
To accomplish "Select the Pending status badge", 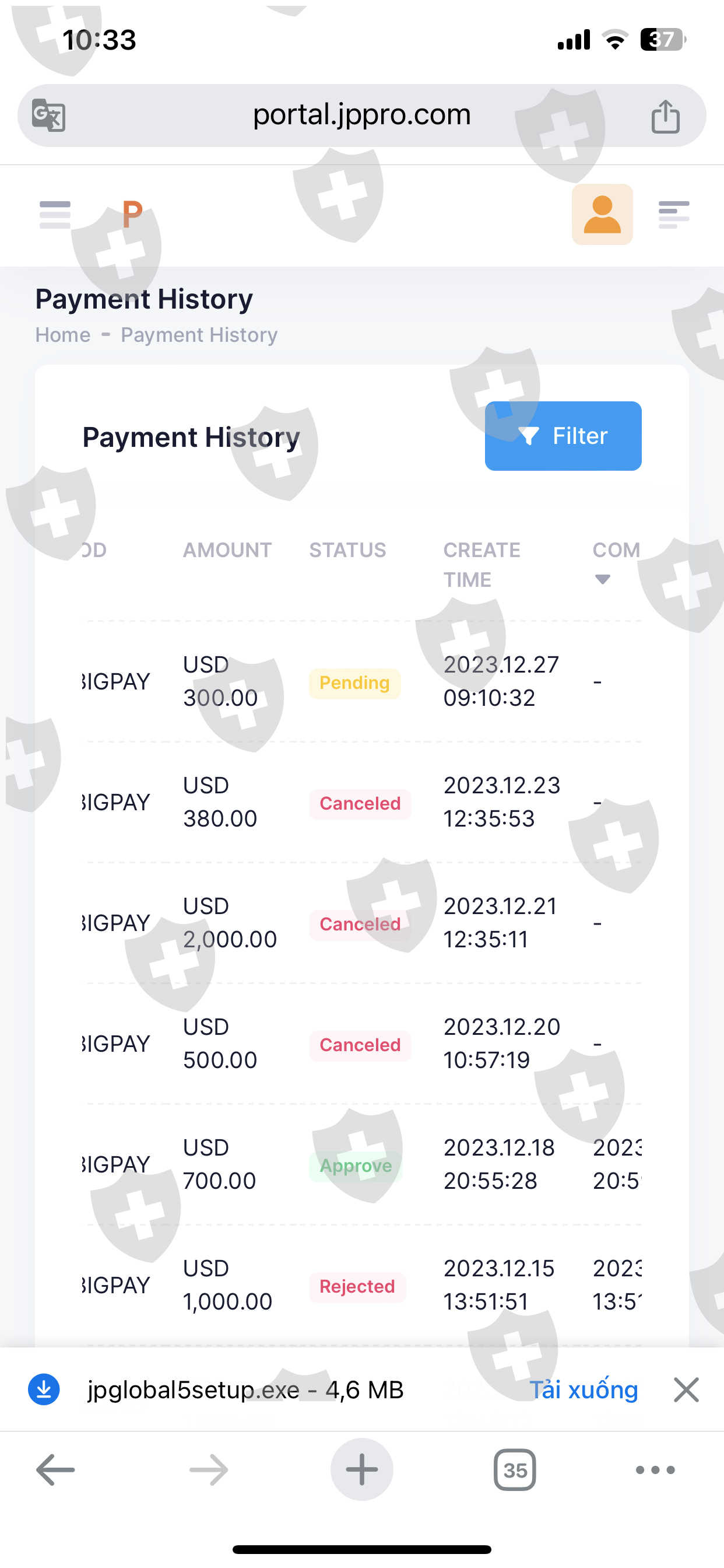I will (x=354, y=683).
